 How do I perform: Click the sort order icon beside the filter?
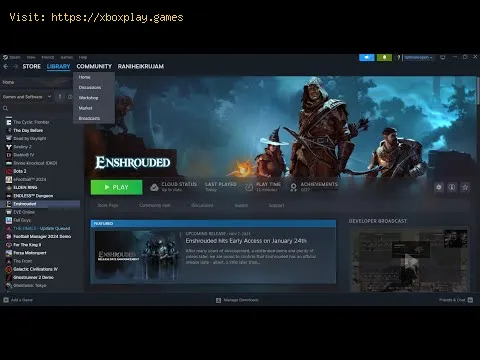coord(60,97)
